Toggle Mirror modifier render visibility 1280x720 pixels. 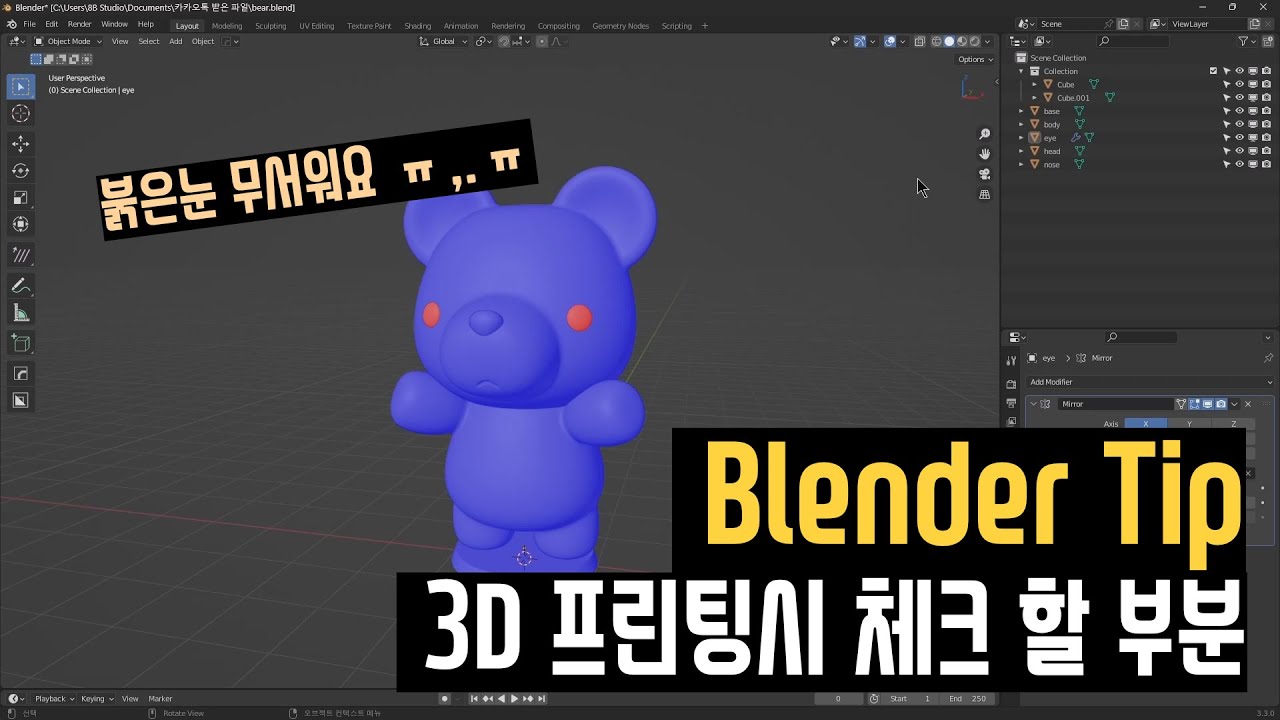1221,404
